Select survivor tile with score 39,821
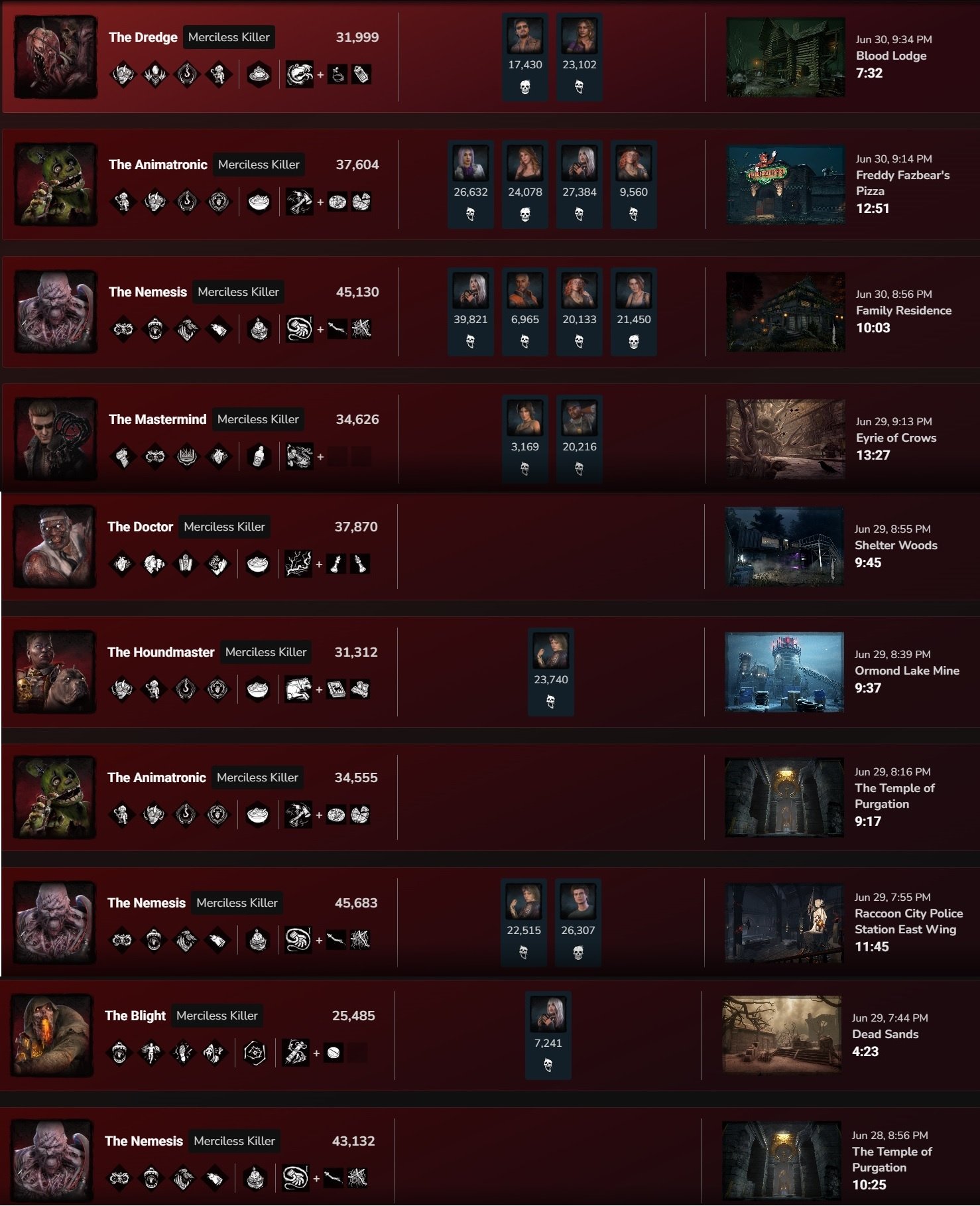This screenshot has height=1206, width=980. tap(471, 312)
